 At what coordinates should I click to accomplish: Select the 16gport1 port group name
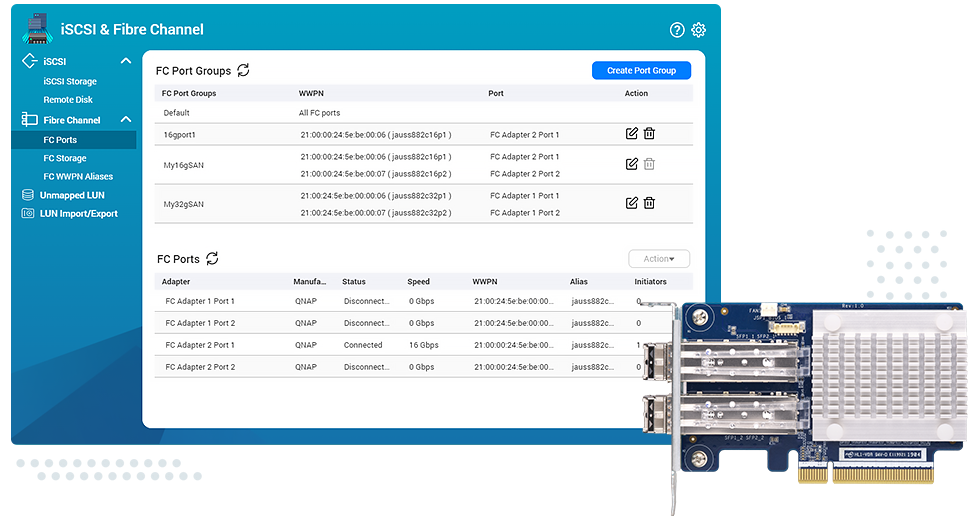coord(179,134)
